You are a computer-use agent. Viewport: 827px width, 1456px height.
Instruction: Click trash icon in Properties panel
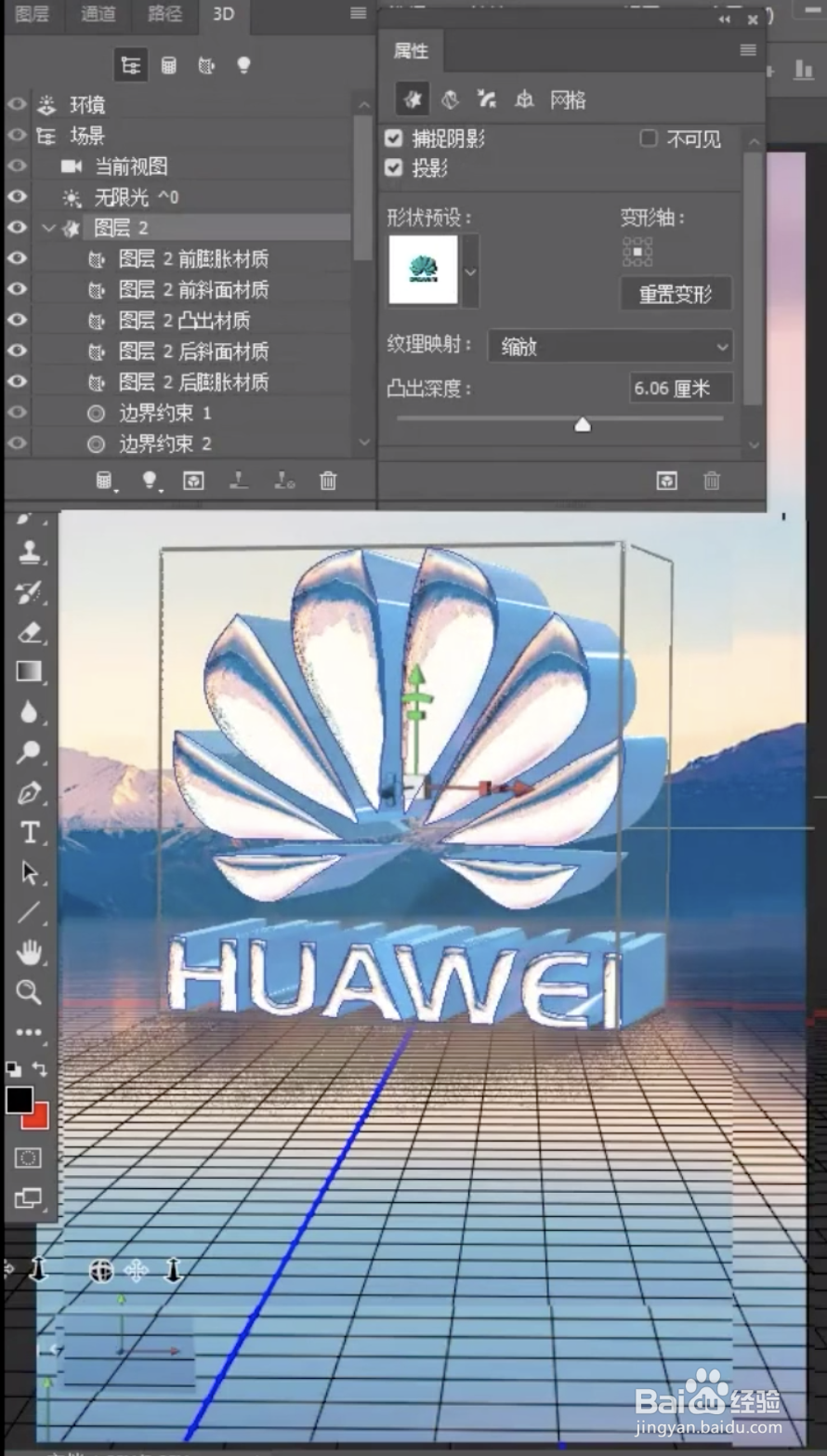click(x=712, y=481)
